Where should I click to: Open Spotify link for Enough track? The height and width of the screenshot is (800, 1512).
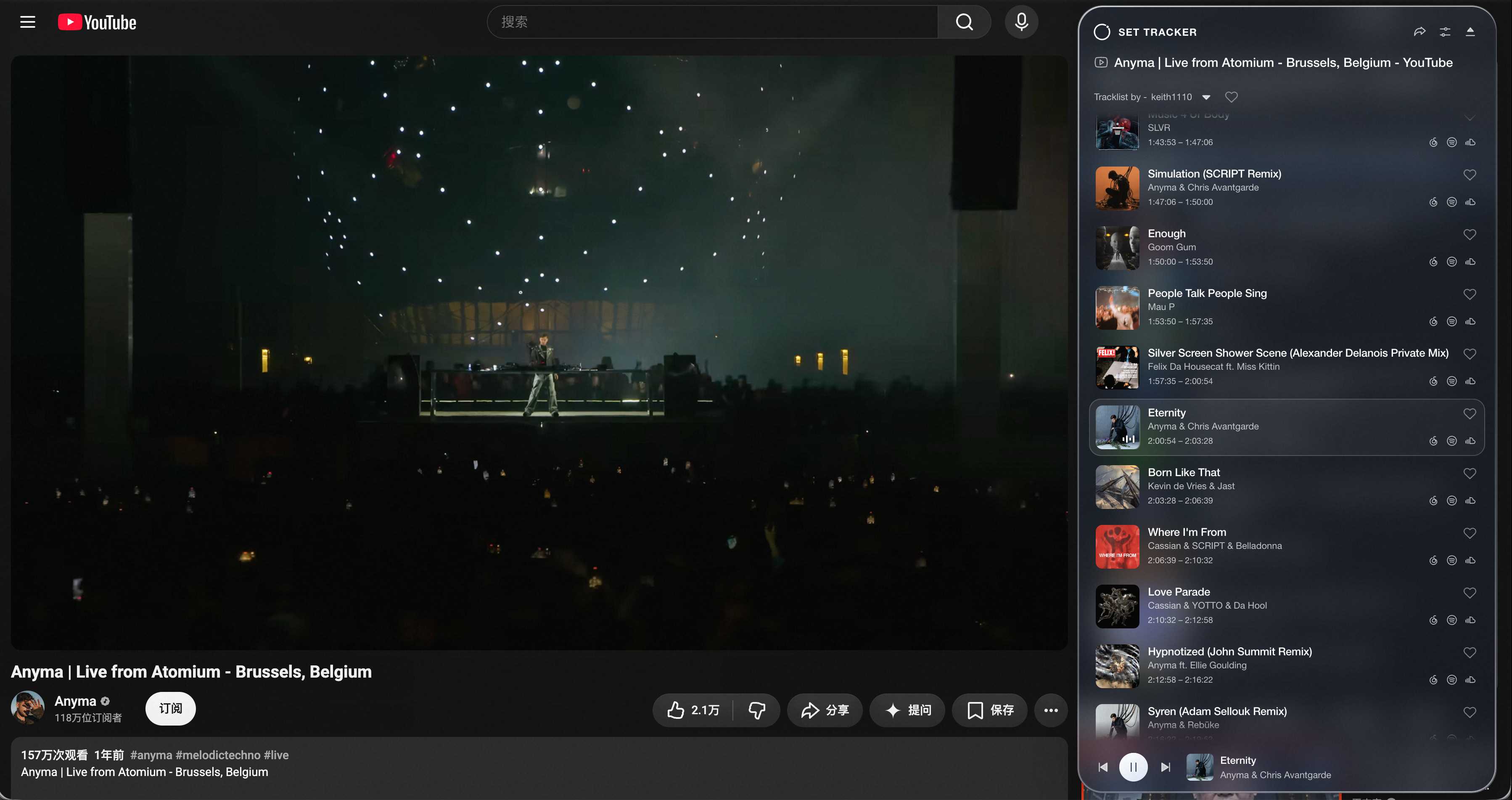[x=1451, y=262]
